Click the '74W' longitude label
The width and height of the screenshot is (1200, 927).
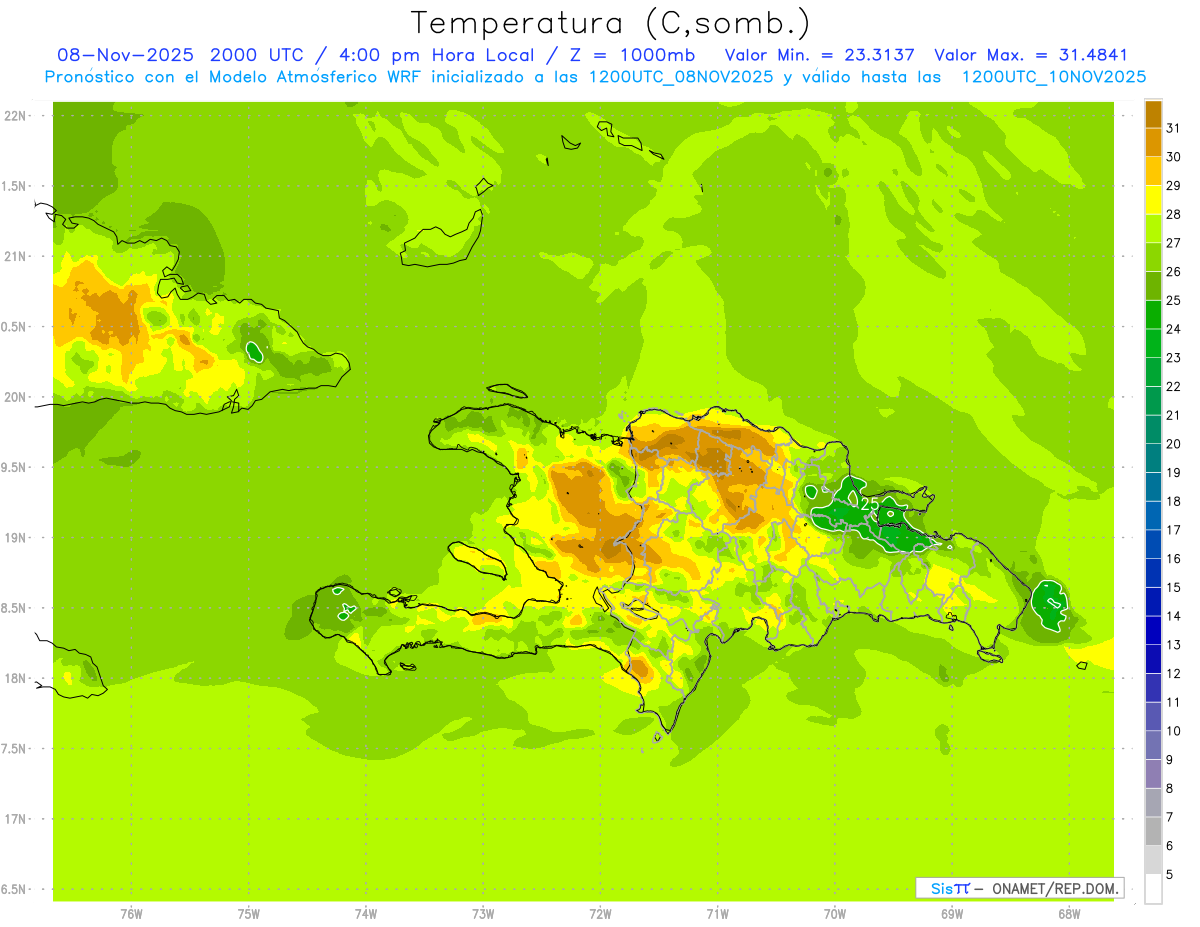coord(366,914)
